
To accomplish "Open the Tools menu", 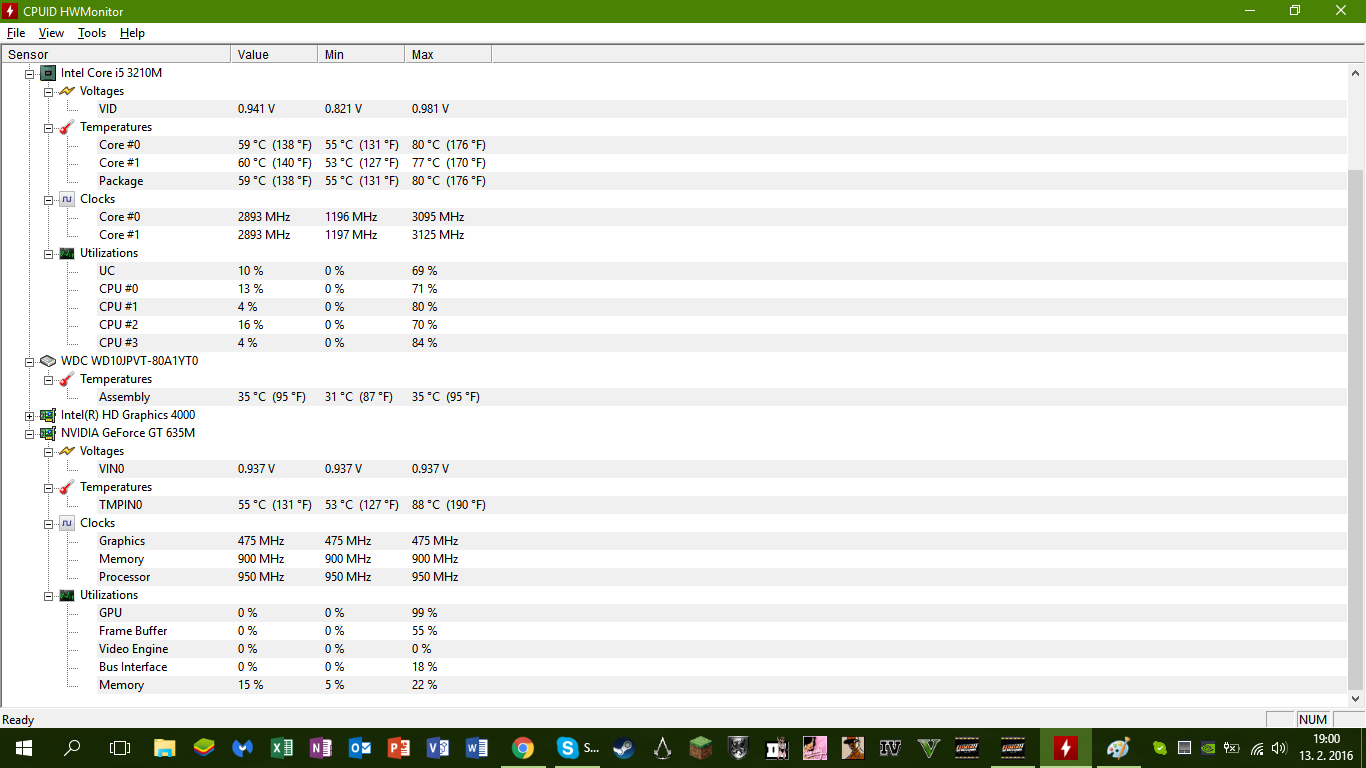I will (x=92, y=33).
